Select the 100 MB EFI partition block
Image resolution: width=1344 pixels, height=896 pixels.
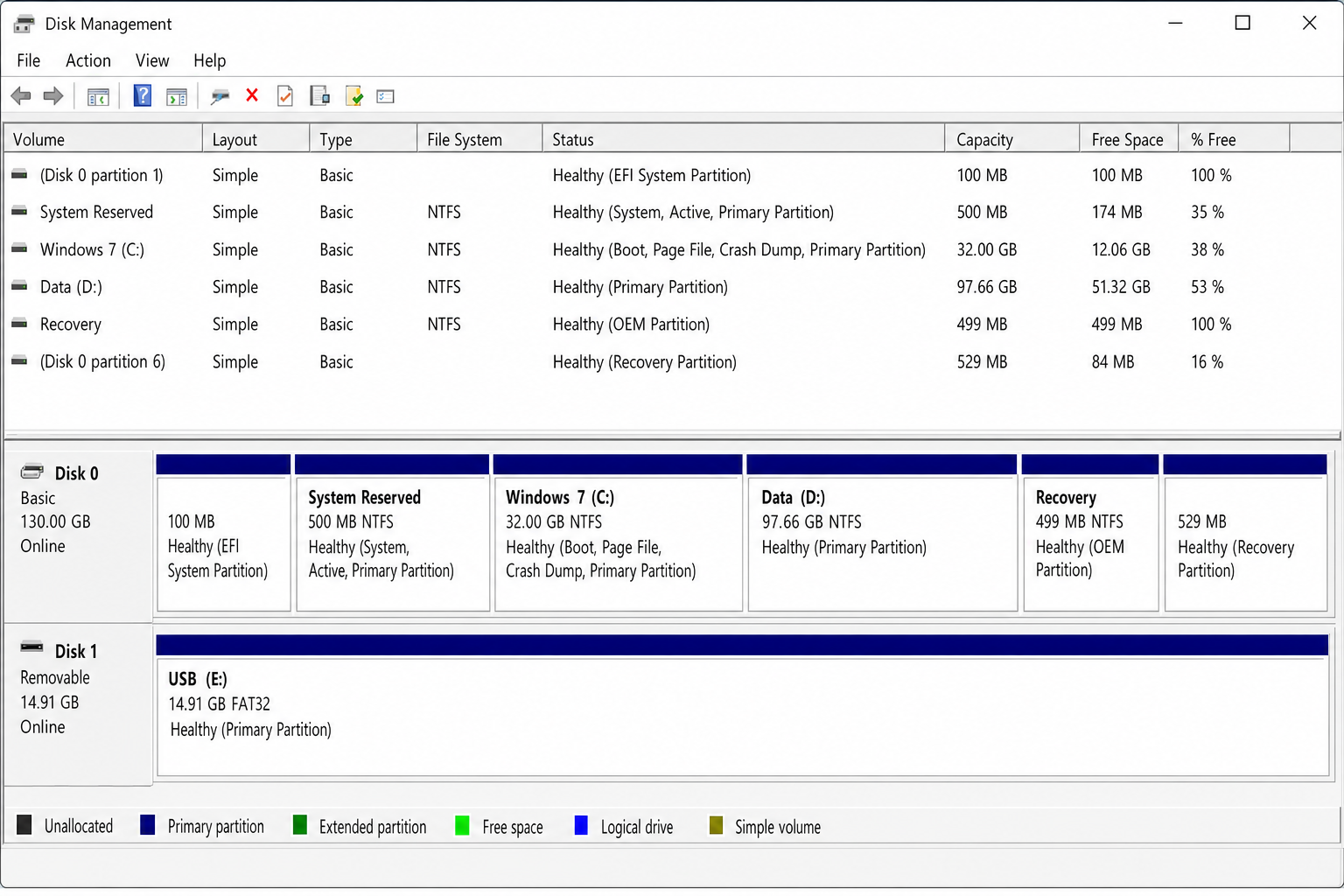[223, 533]
